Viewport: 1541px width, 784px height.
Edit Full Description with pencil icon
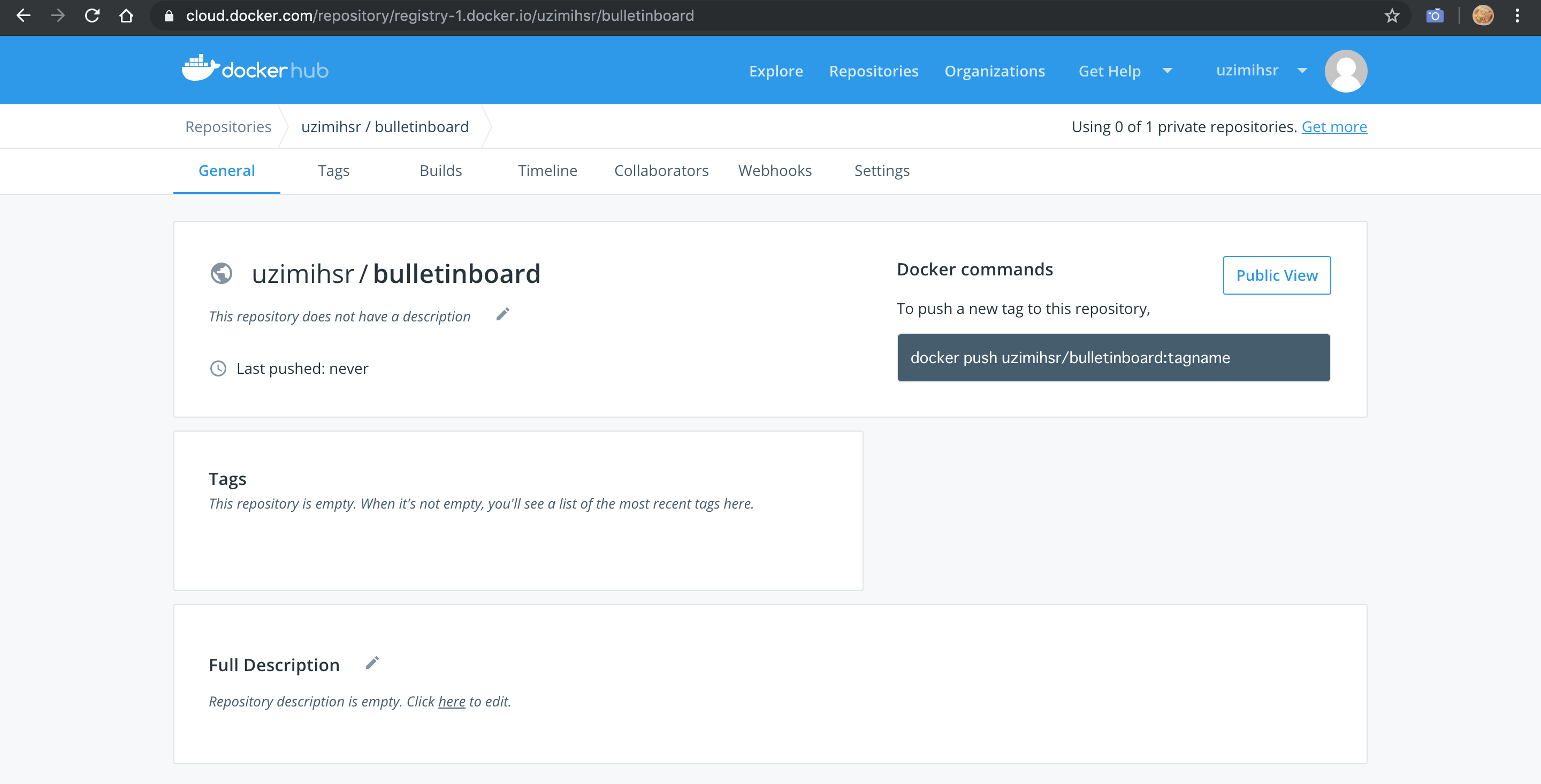coord(372,663)
